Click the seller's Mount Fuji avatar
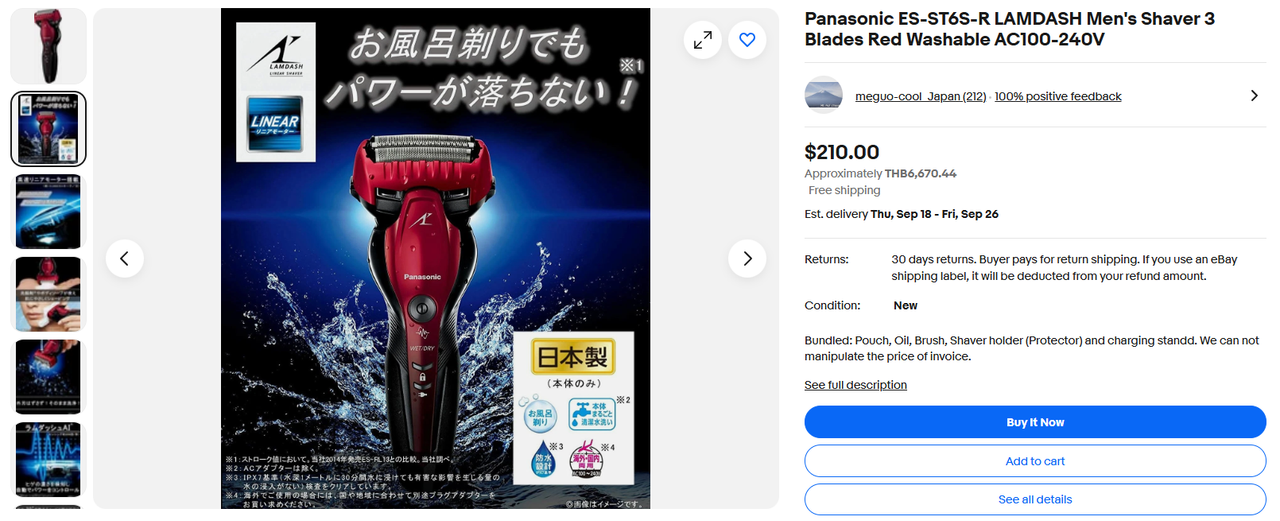 point(824,95)
